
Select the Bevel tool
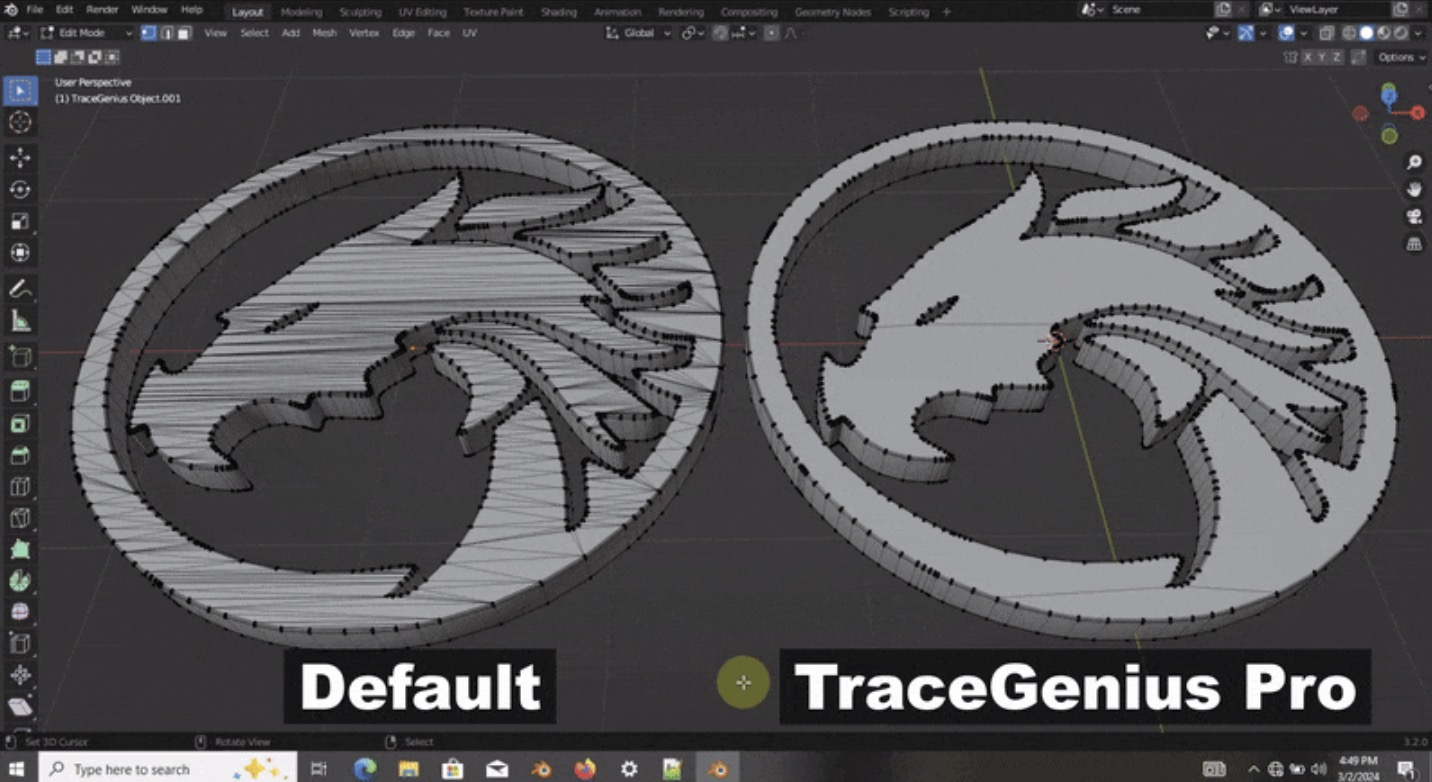click(19, 456)
